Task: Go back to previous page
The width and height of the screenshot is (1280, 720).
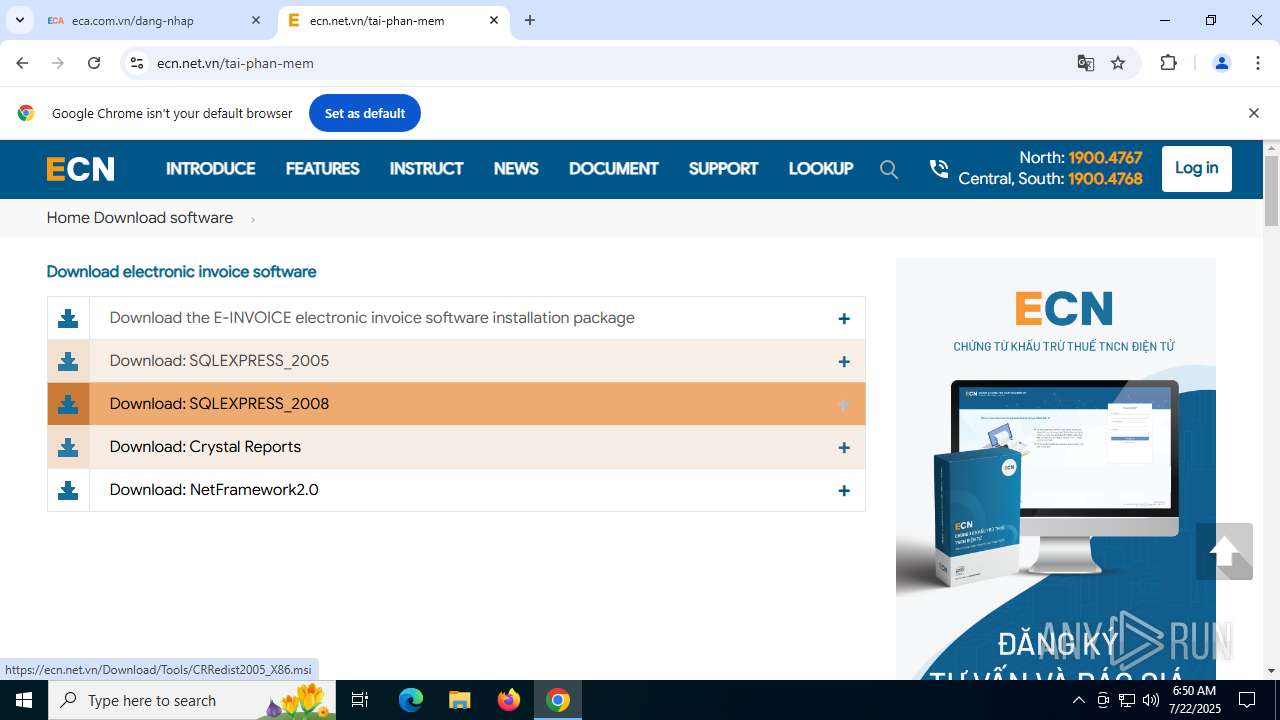Action: point(22,63)
